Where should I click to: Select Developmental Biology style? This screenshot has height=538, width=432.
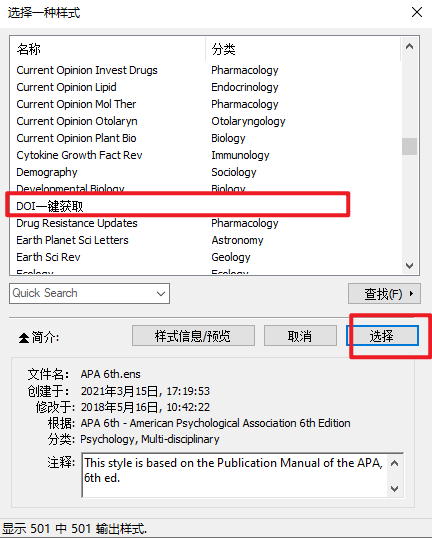pos(206,188)
